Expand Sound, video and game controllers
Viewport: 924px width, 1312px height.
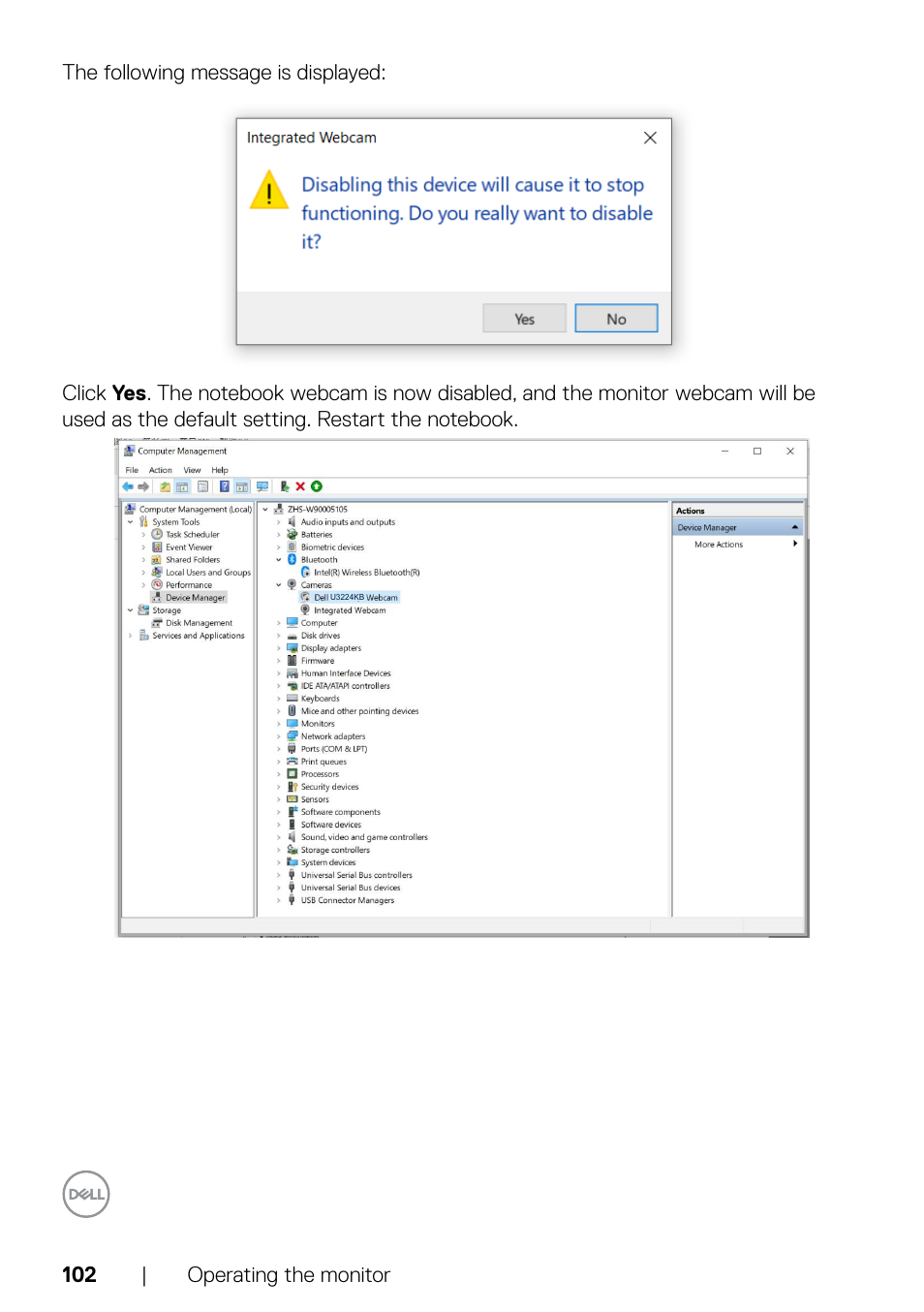(x=279, y=837)
